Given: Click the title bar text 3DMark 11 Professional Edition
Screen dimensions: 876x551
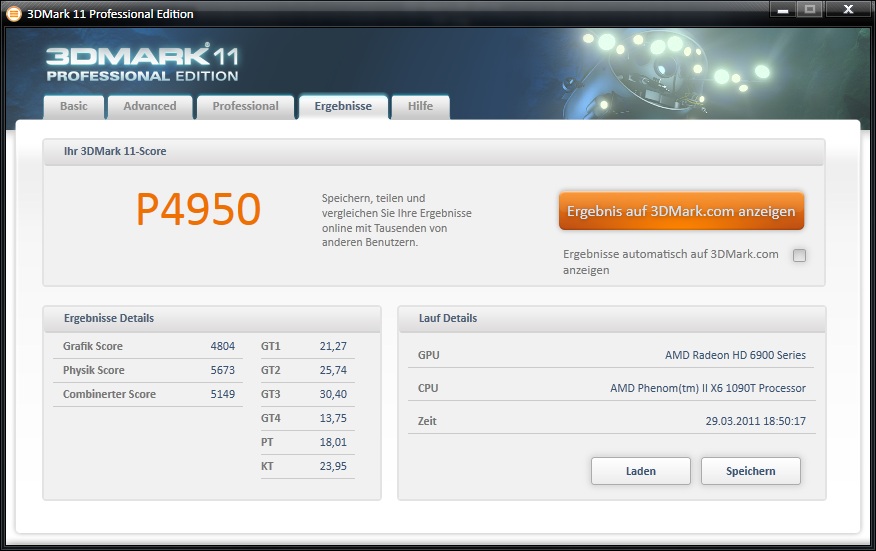Looking at the screenshot, I should click(110, 14).
